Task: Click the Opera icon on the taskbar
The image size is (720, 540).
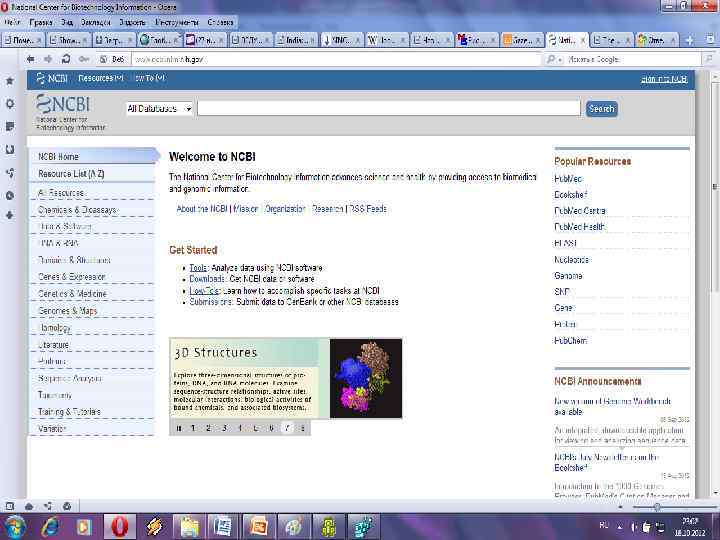Action: click(x=119, y=527)
